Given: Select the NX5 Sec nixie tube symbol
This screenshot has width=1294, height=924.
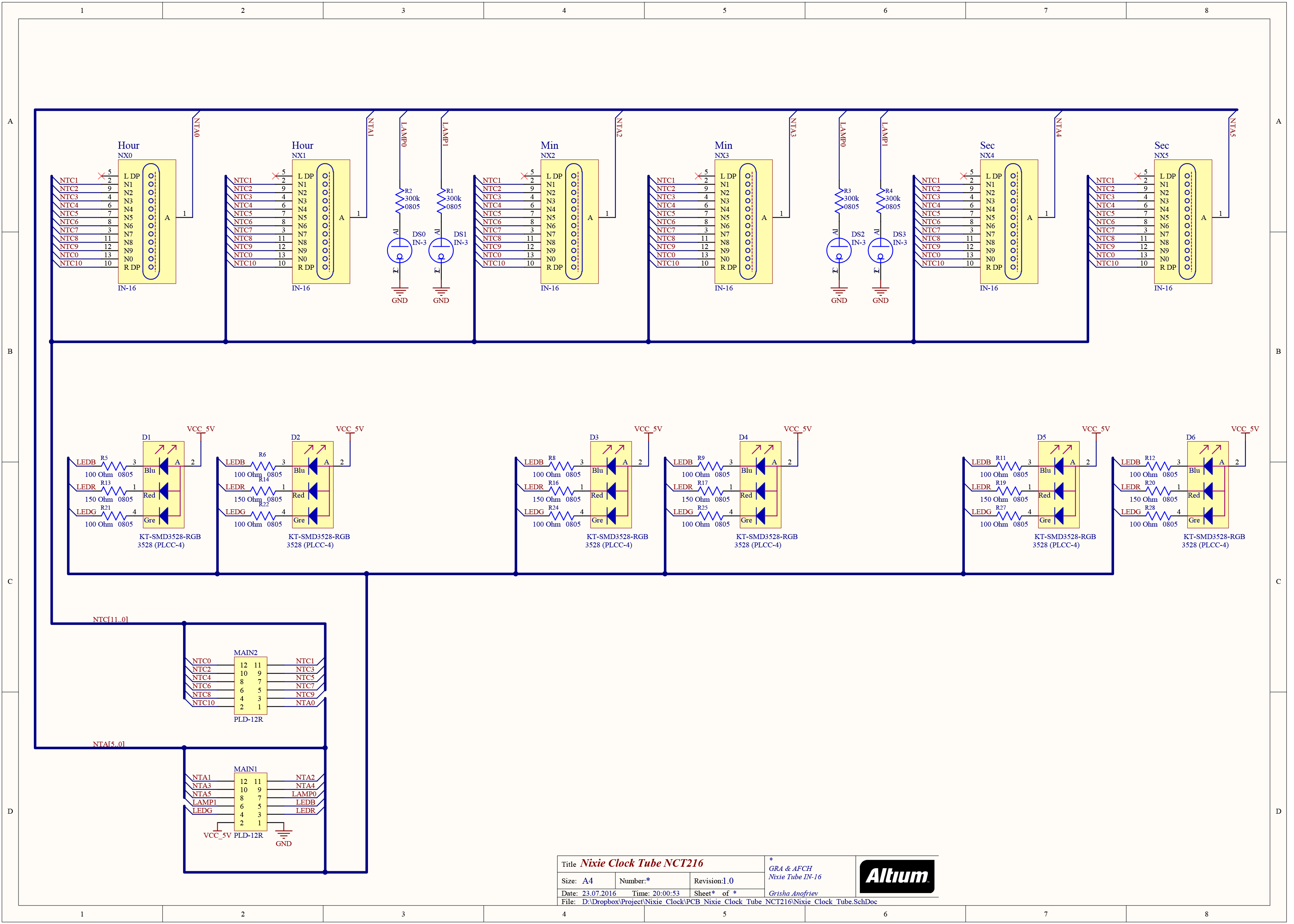Looking at the screenshot, I should [1183, 222].
